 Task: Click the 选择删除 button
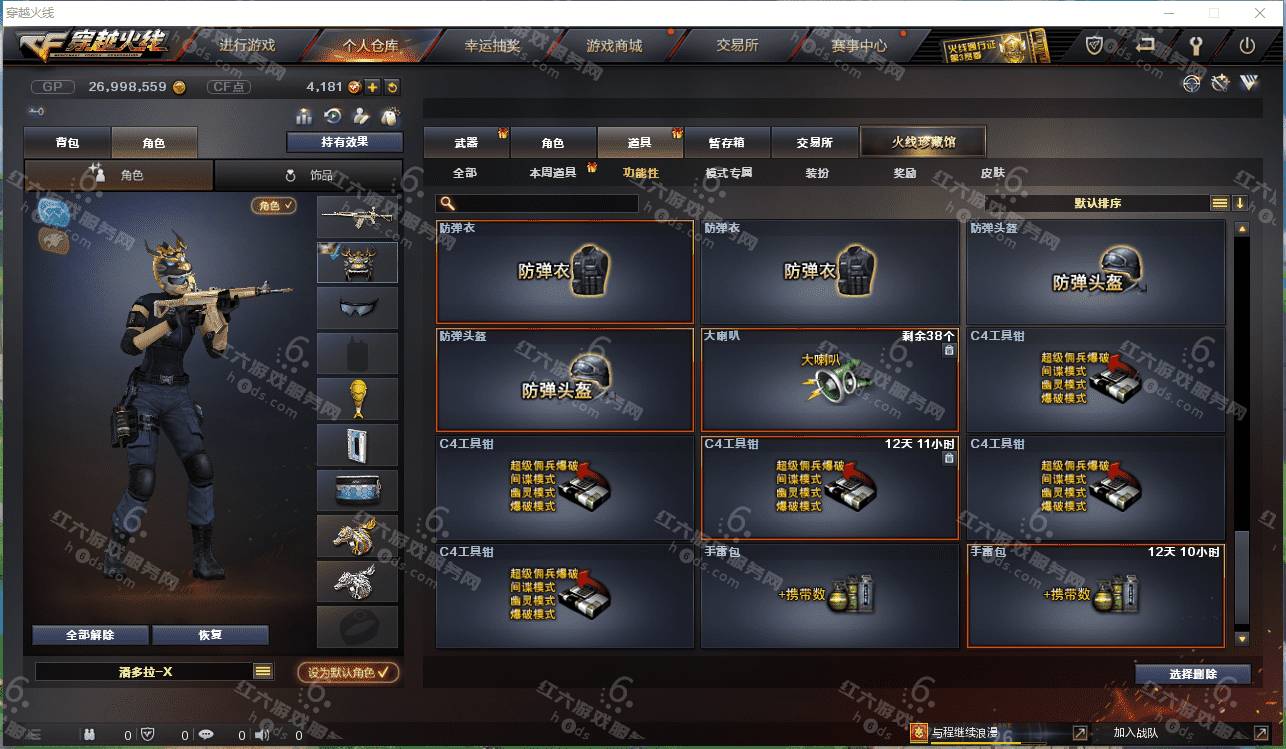(x=1192, y=674)
